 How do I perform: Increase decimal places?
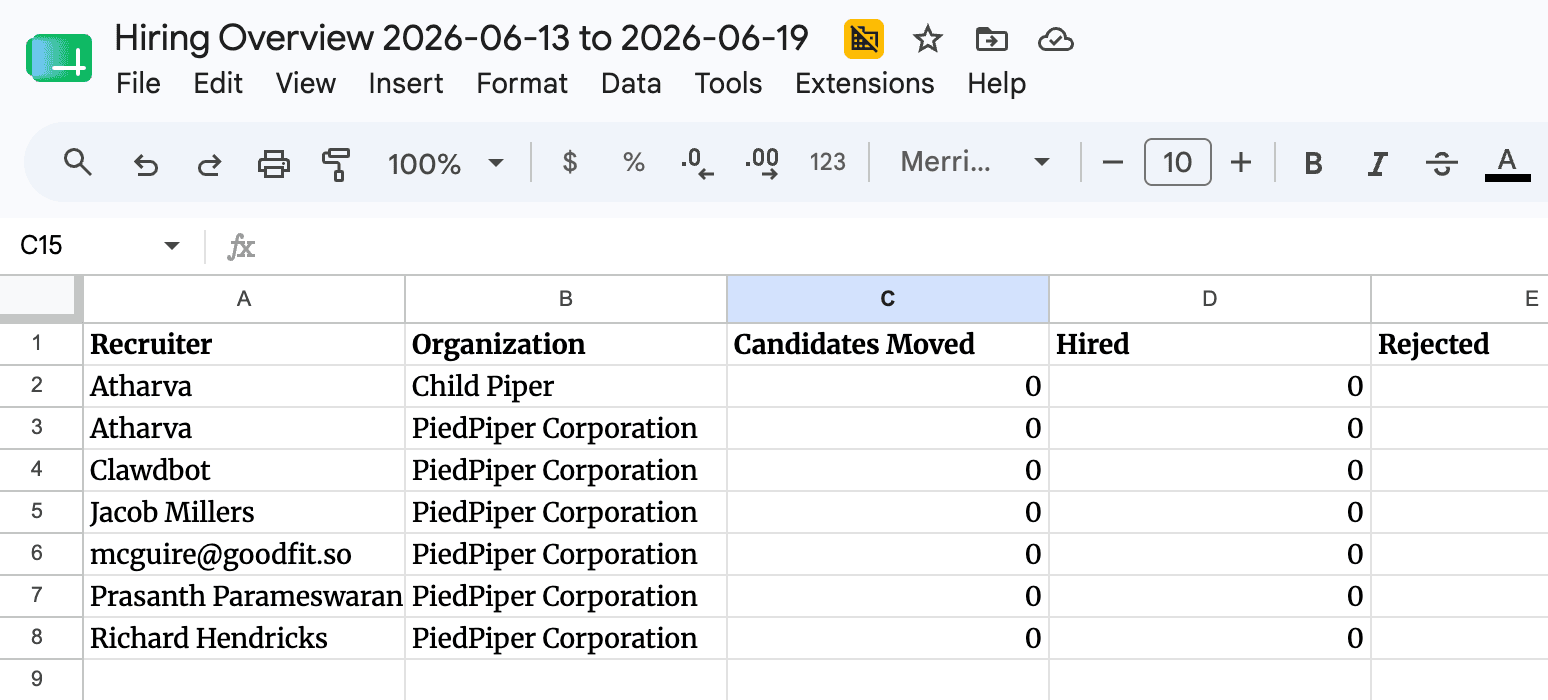tap(762, 163)
